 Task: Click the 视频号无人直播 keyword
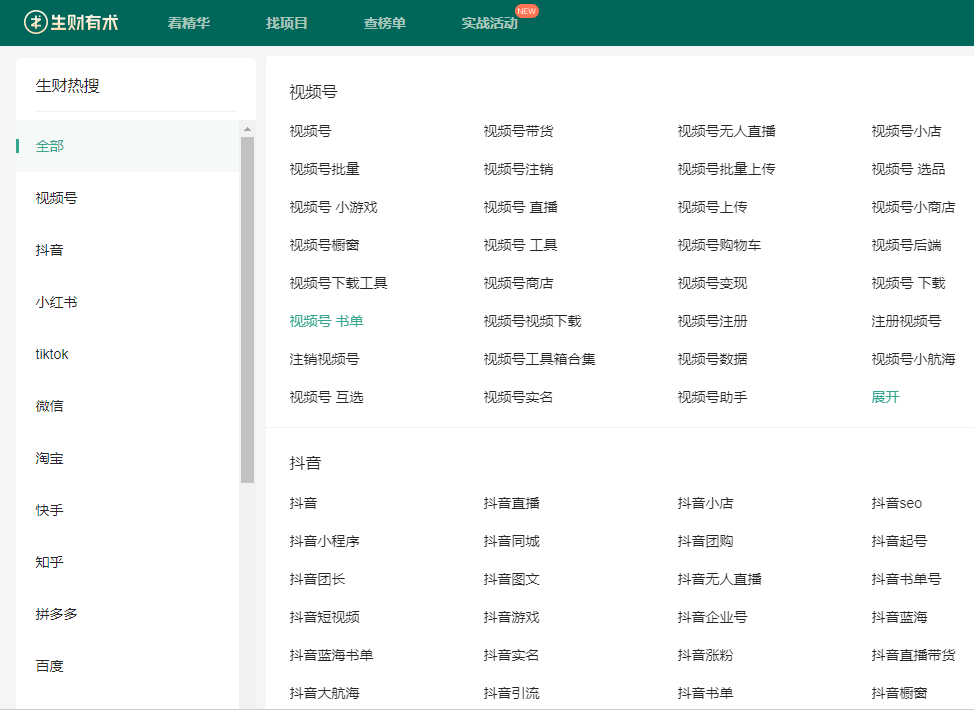[727, 131]
